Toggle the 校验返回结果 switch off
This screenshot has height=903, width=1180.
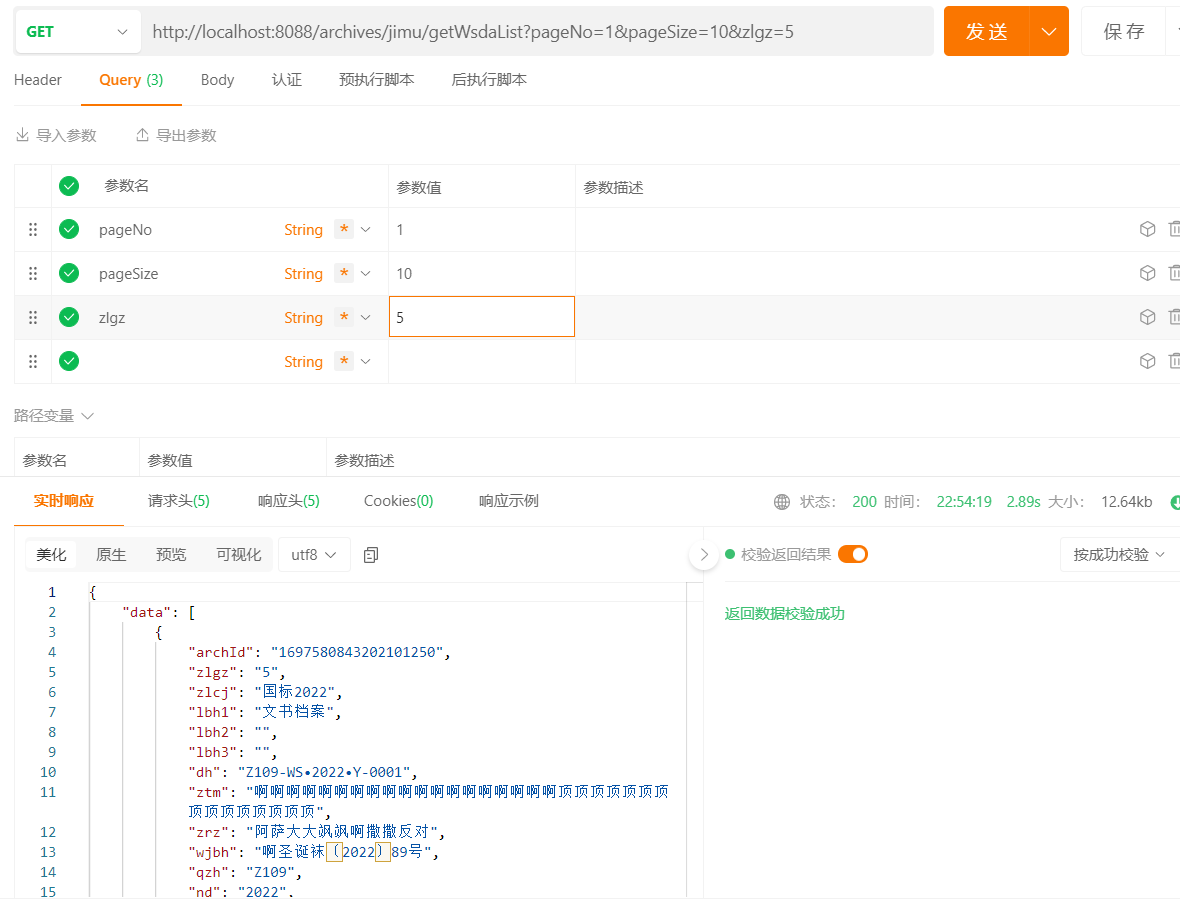853,555
